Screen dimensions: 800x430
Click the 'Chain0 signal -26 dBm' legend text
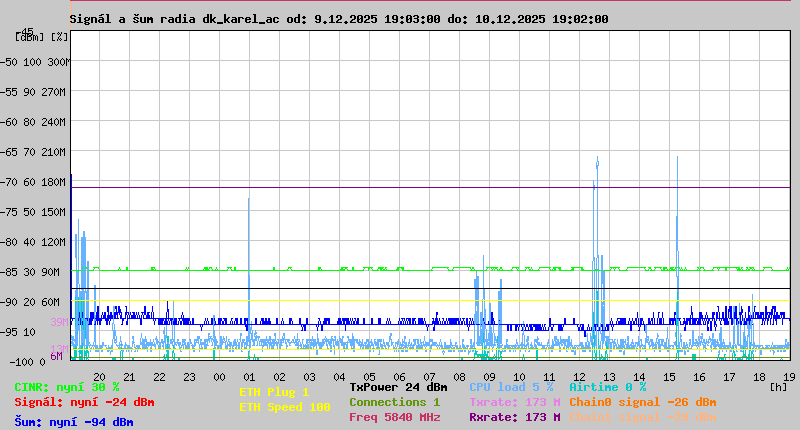tap(642, 402)
